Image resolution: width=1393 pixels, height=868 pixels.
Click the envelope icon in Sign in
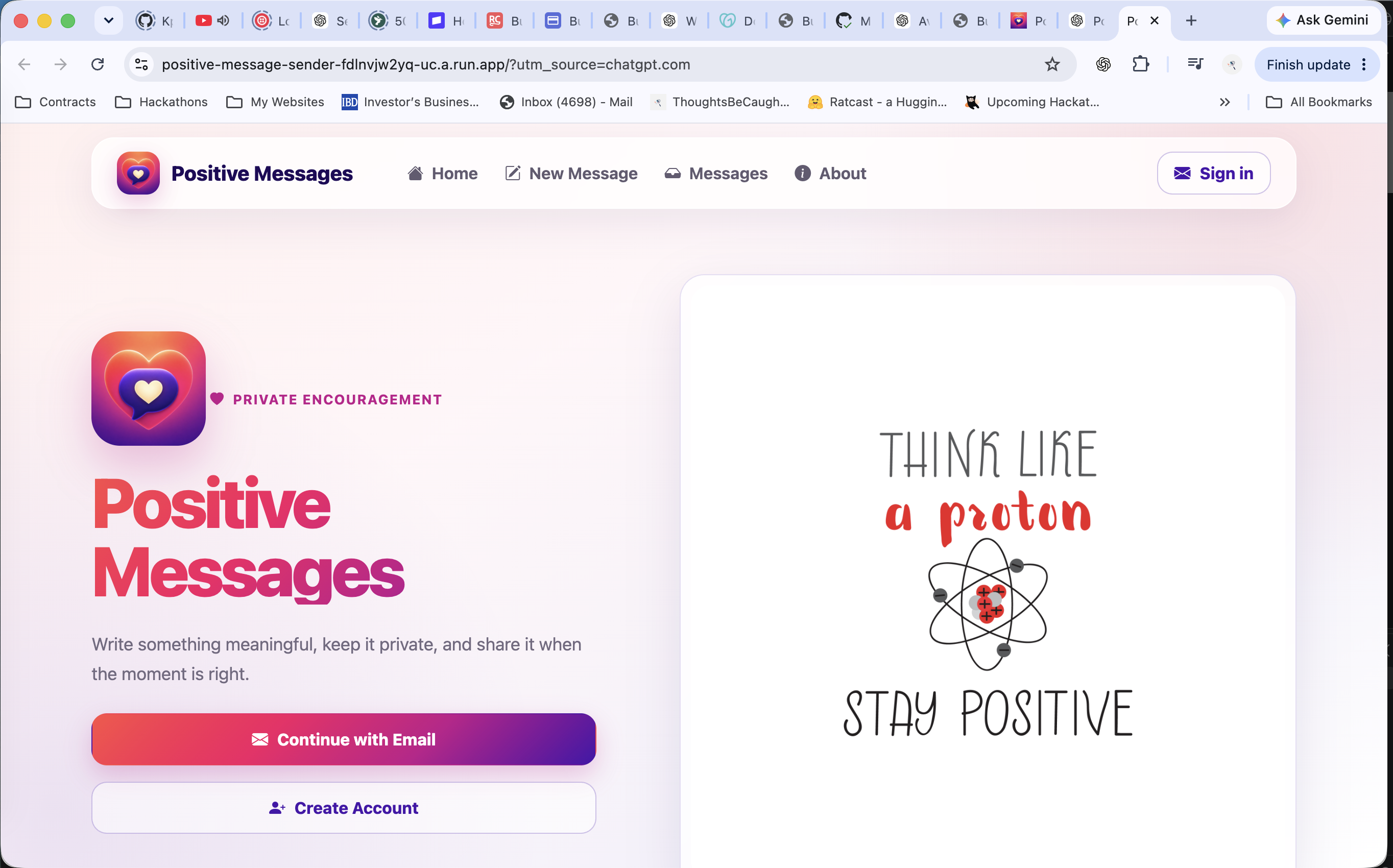pyautogui.click(x=1182, y=173)
